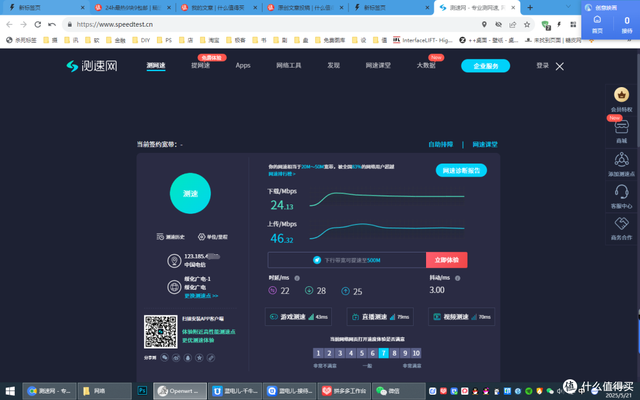Open the 微信 taskbar button
This screenshot has height=400, width=640.
[399, 391]
